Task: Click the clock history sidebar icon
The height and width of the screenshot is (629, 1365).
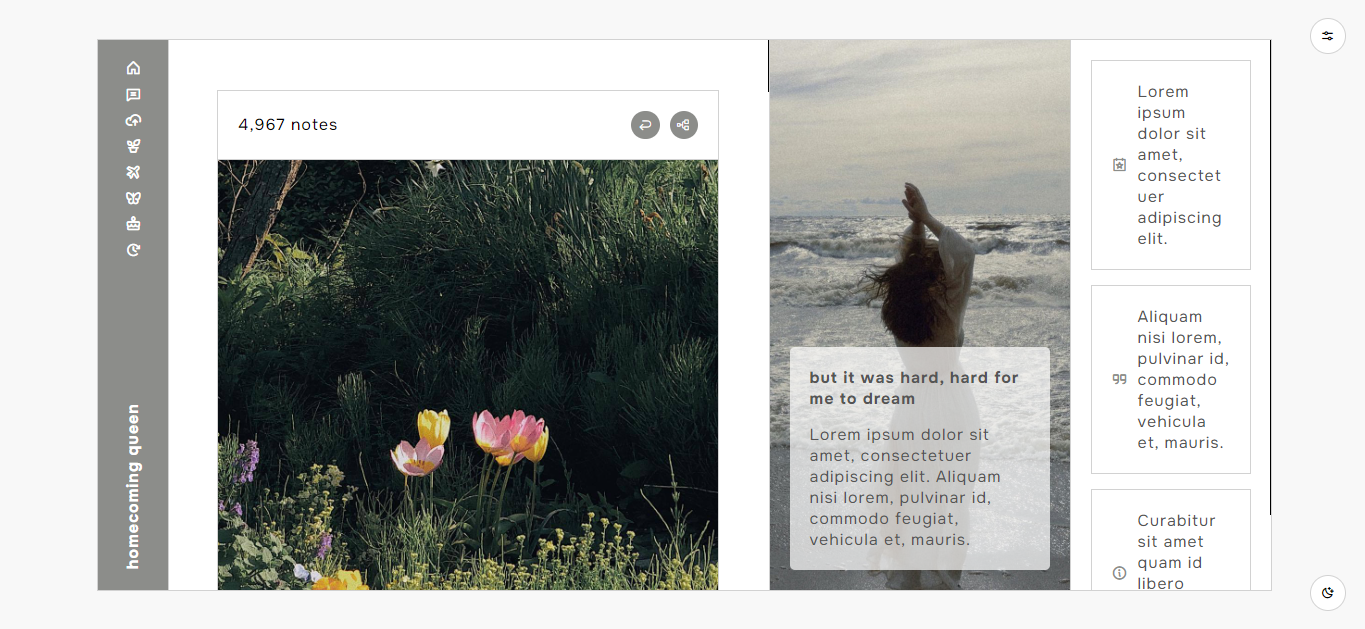Action: [x=133, y=250]
